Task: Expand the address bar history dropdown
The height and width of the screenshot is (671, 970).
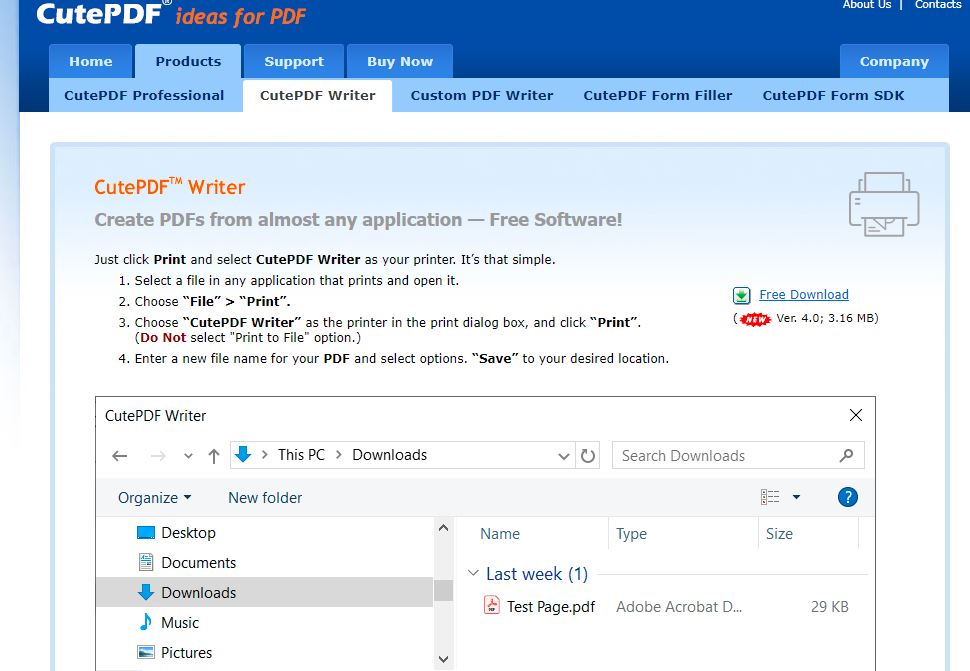Action: click(x=564, y=456)
